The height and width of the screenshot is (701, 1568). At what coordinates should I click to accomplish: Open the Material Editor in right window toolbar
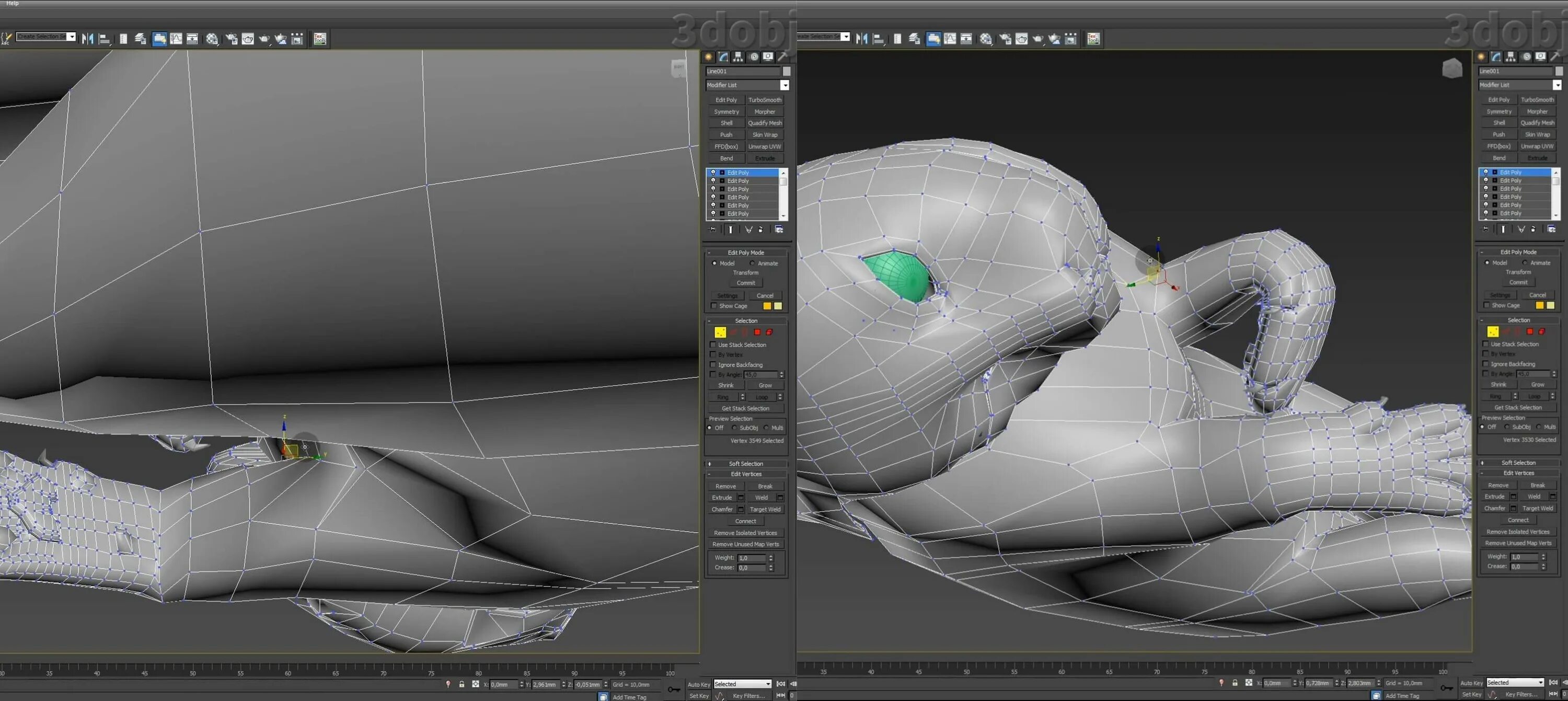tap(986, 39)
